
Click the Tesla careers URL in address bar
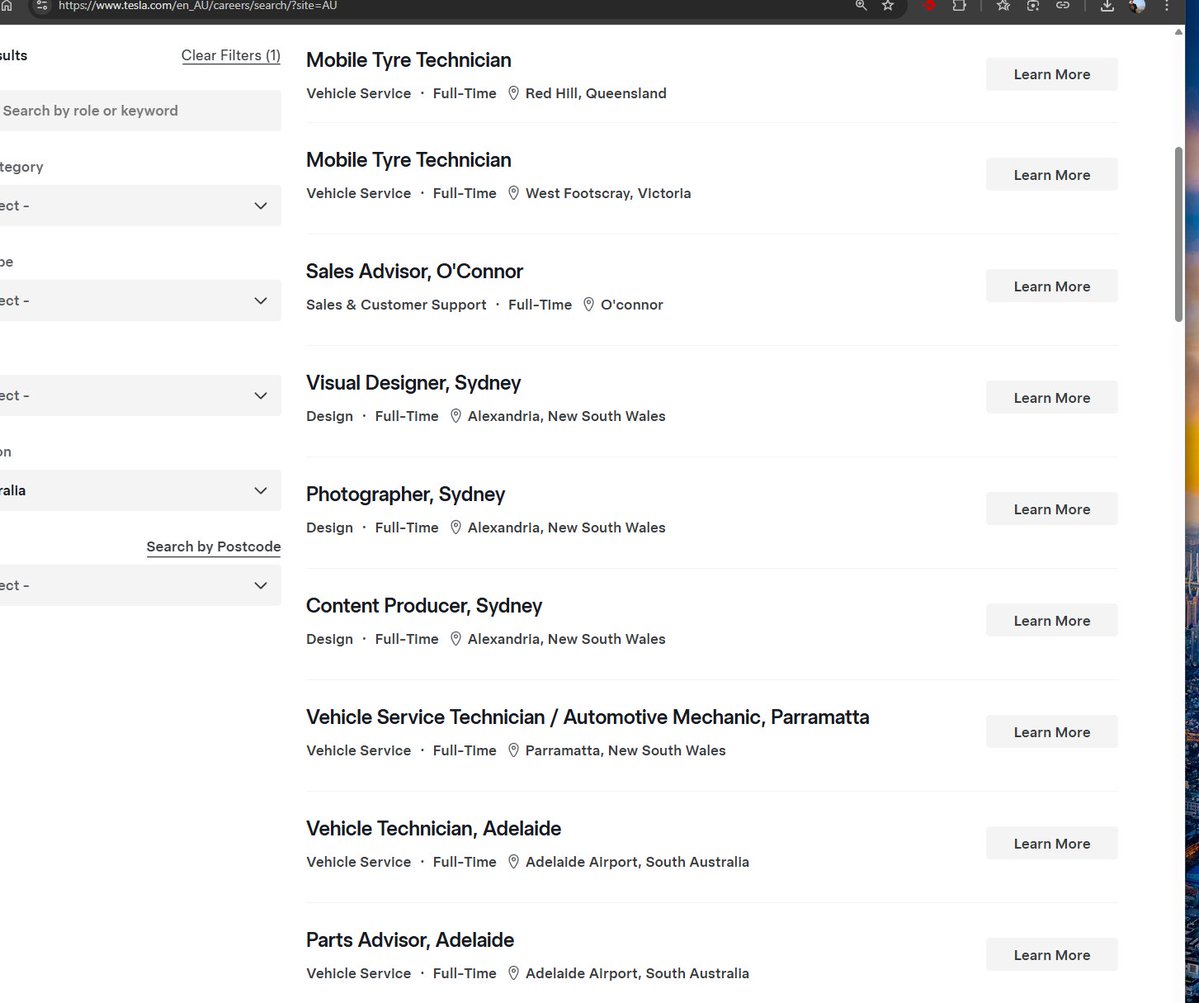click(x=197, y=5)
